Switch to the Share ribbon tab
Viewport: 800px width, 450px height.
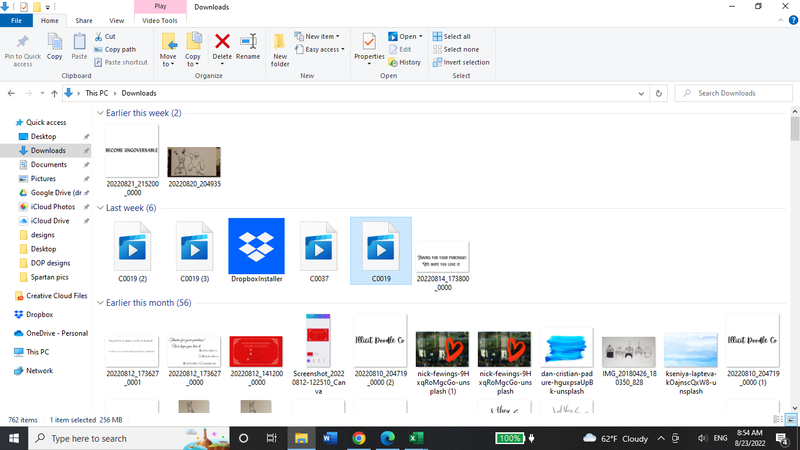[x=84, y=20]
